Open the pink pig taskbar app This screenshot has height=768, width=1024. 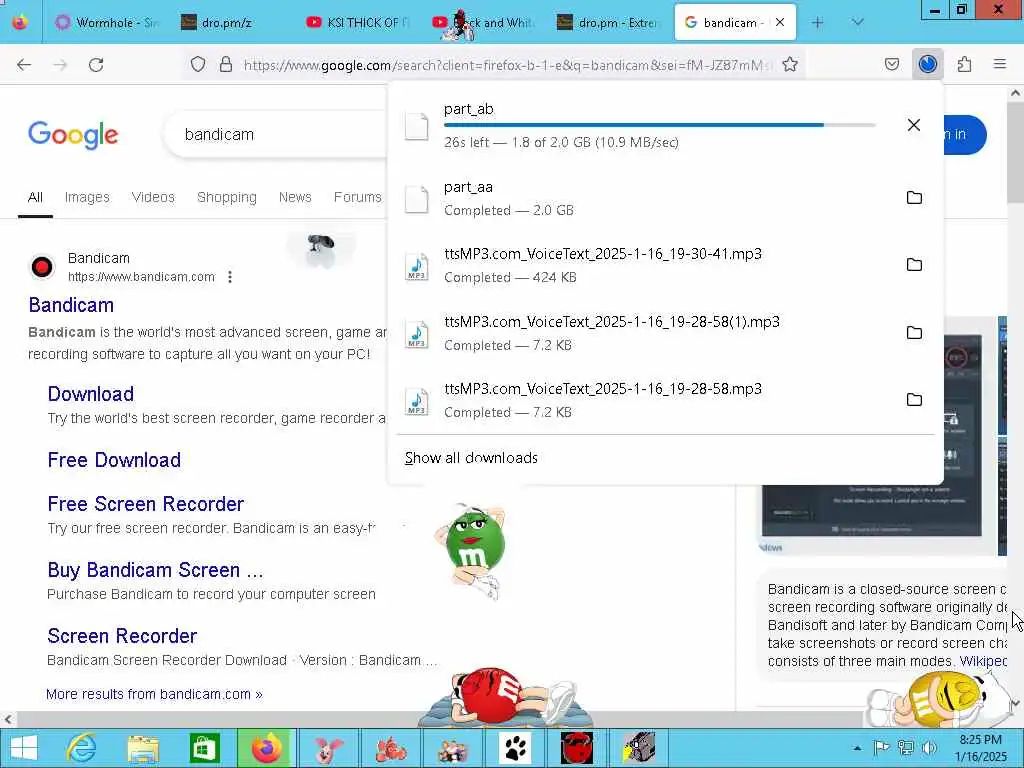tap(329, 748)
